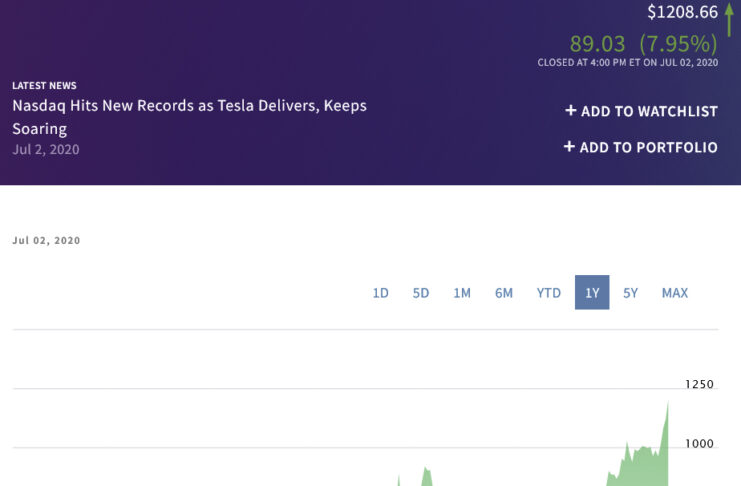
Task: Click the closed at 4:00 PM timestamp
Action: pyautogui.click(x=627, y=63)
